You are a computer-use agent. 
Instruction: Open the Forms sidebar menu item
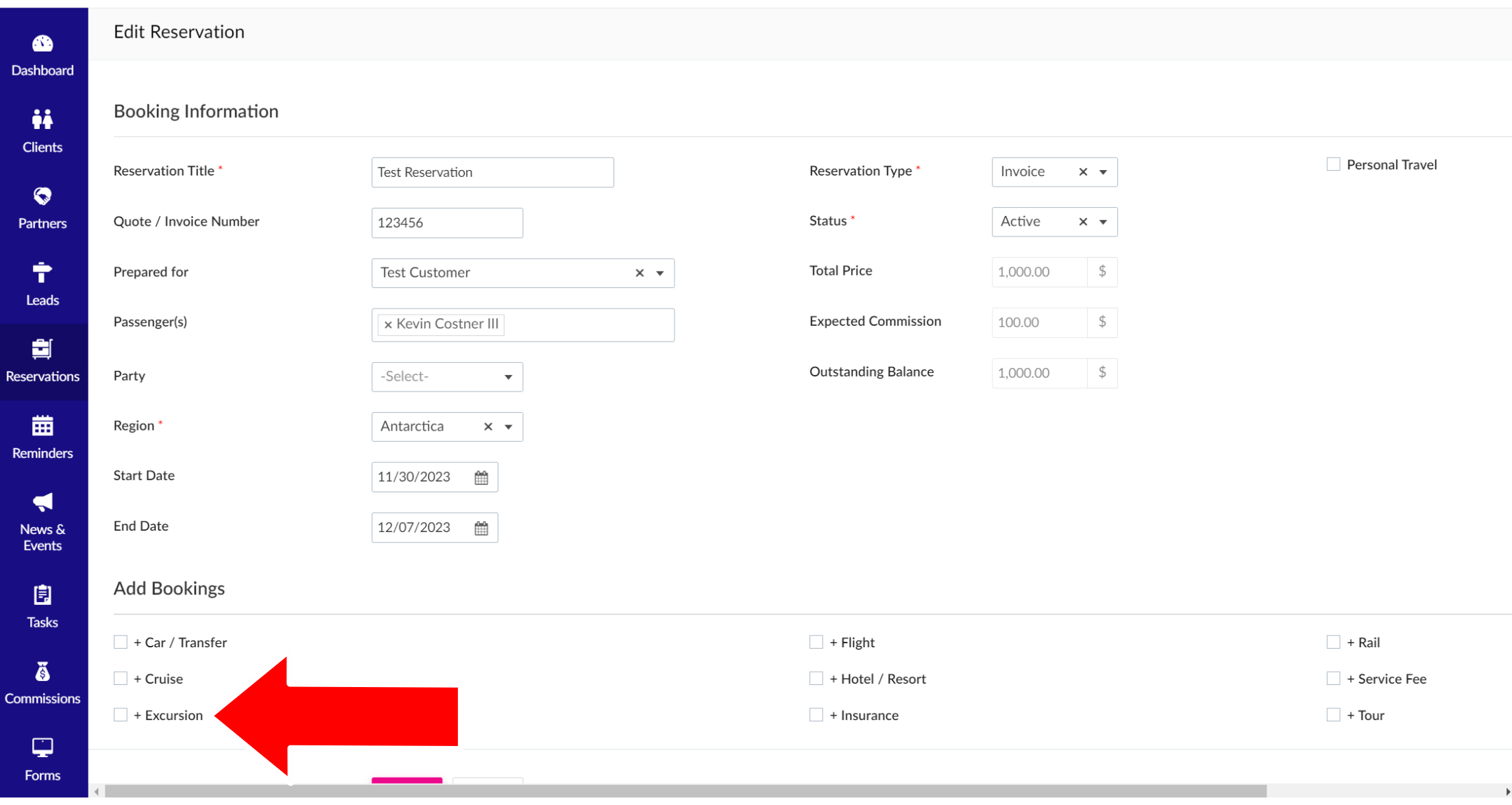(42, 759)
